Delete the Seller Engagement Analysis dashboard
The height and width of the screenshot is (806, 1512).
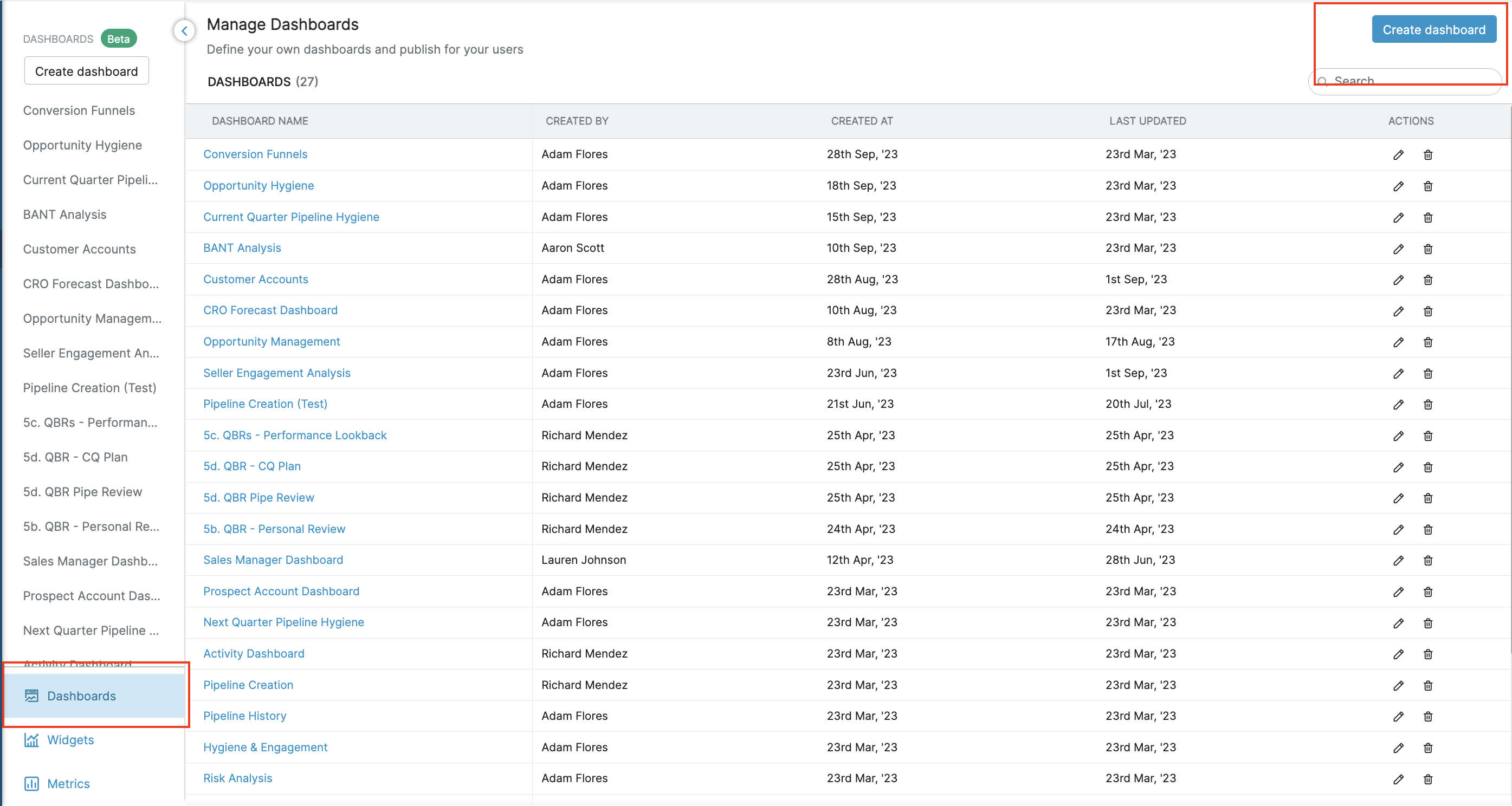tap(1428, 373)
